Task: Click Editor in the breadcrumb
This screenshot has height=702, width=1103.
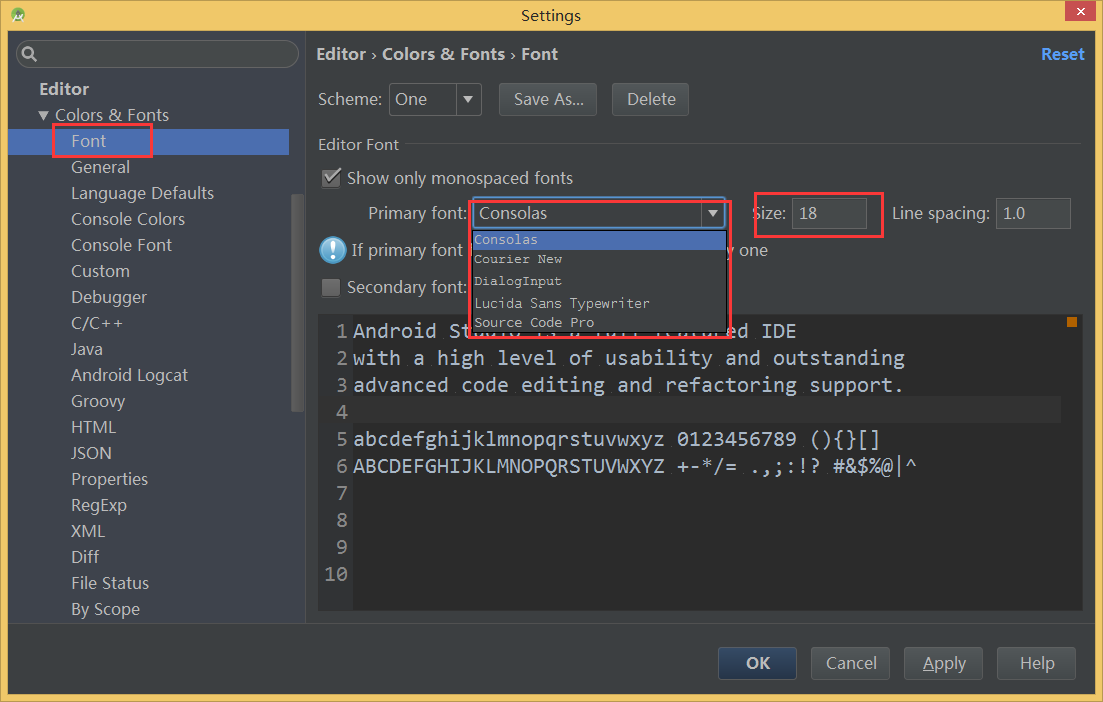Action: point(341,54)
